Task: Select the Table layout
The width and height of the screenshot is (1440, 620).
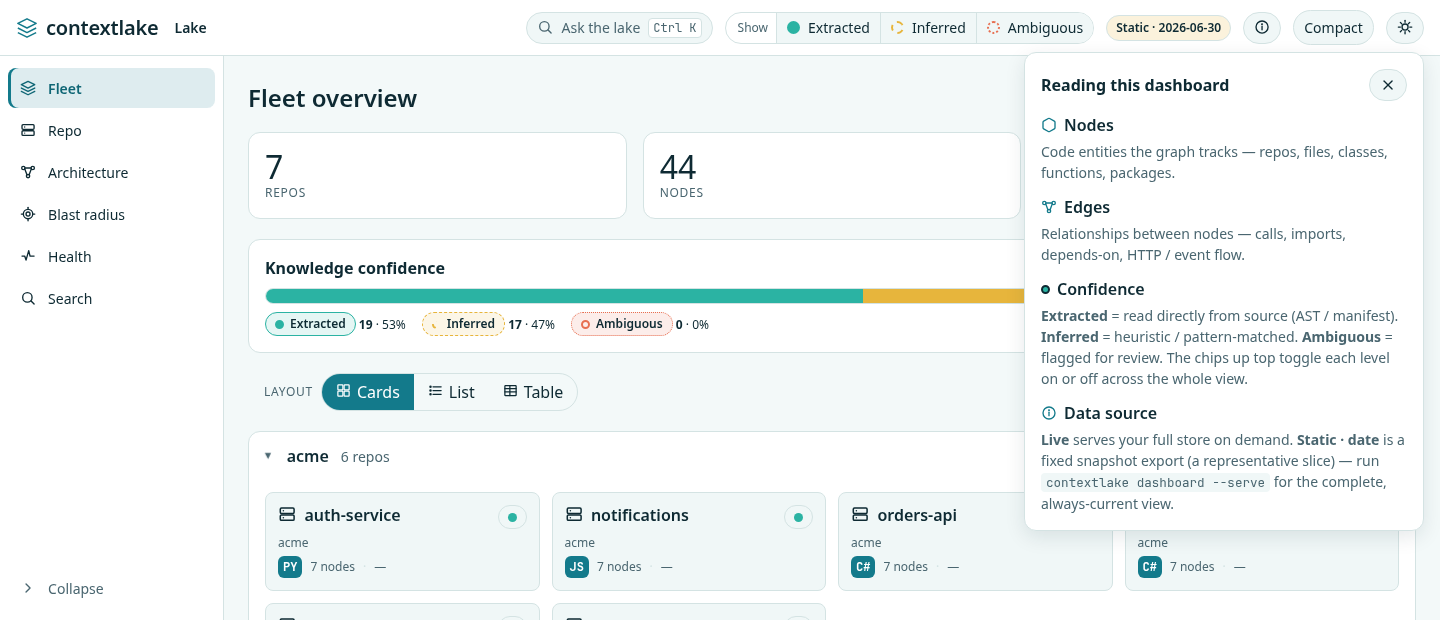Action: click(533, 392)
